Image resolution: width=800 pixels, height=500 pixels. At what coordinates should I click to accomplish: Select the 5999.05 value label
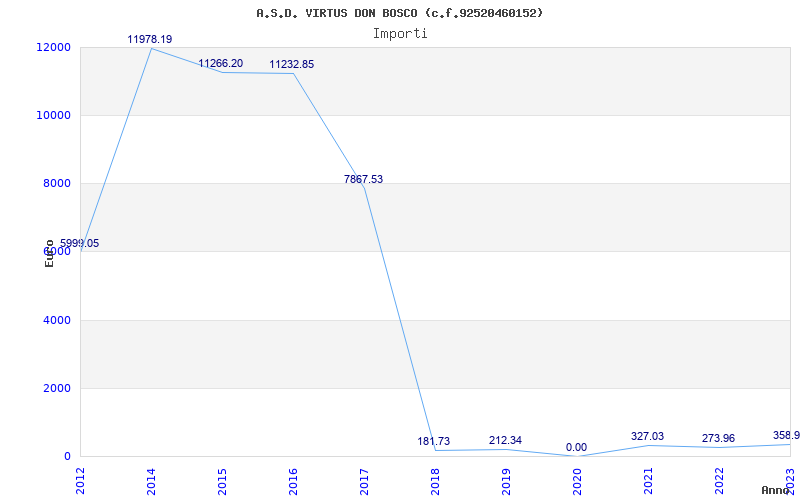point(80,244)
